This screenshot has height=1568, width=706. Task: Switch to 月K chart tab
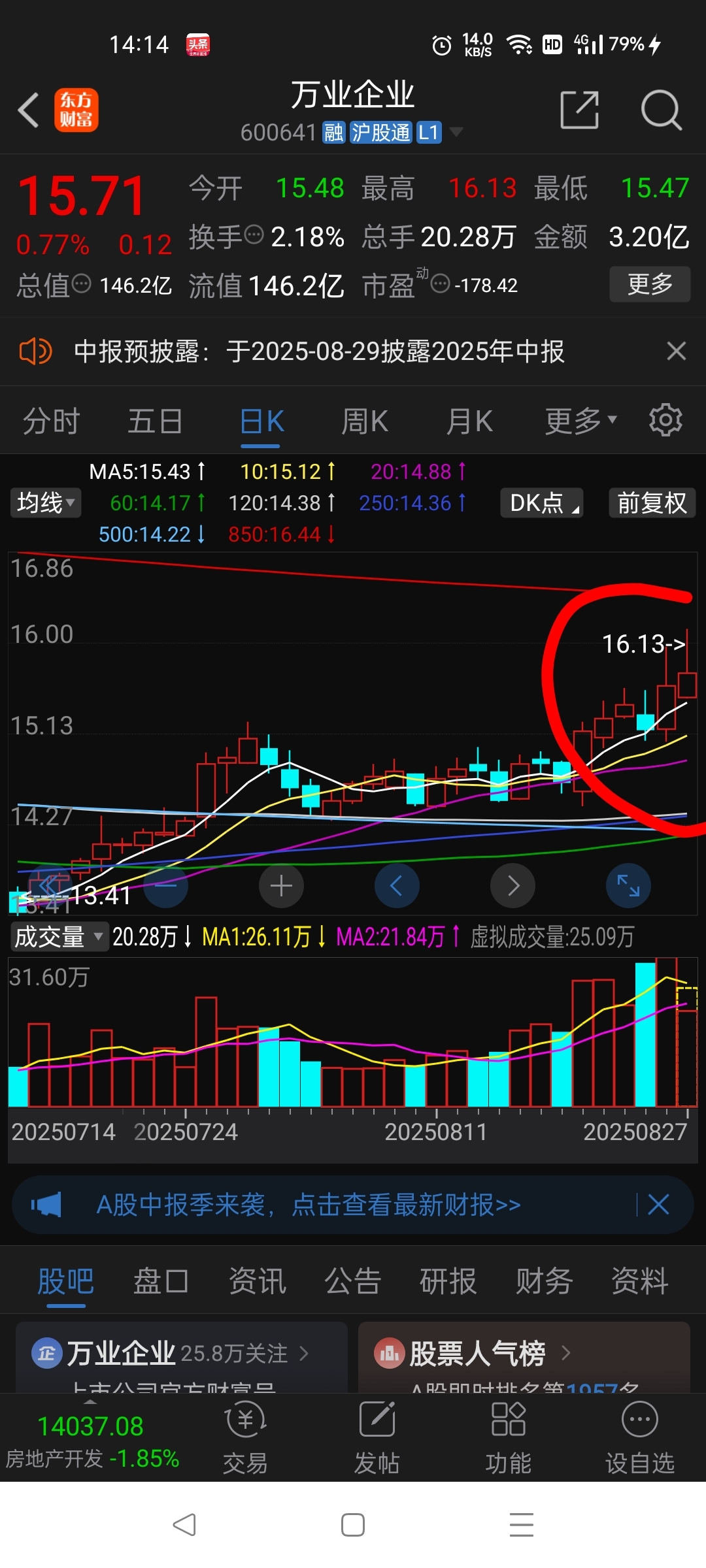click(469, 421)
